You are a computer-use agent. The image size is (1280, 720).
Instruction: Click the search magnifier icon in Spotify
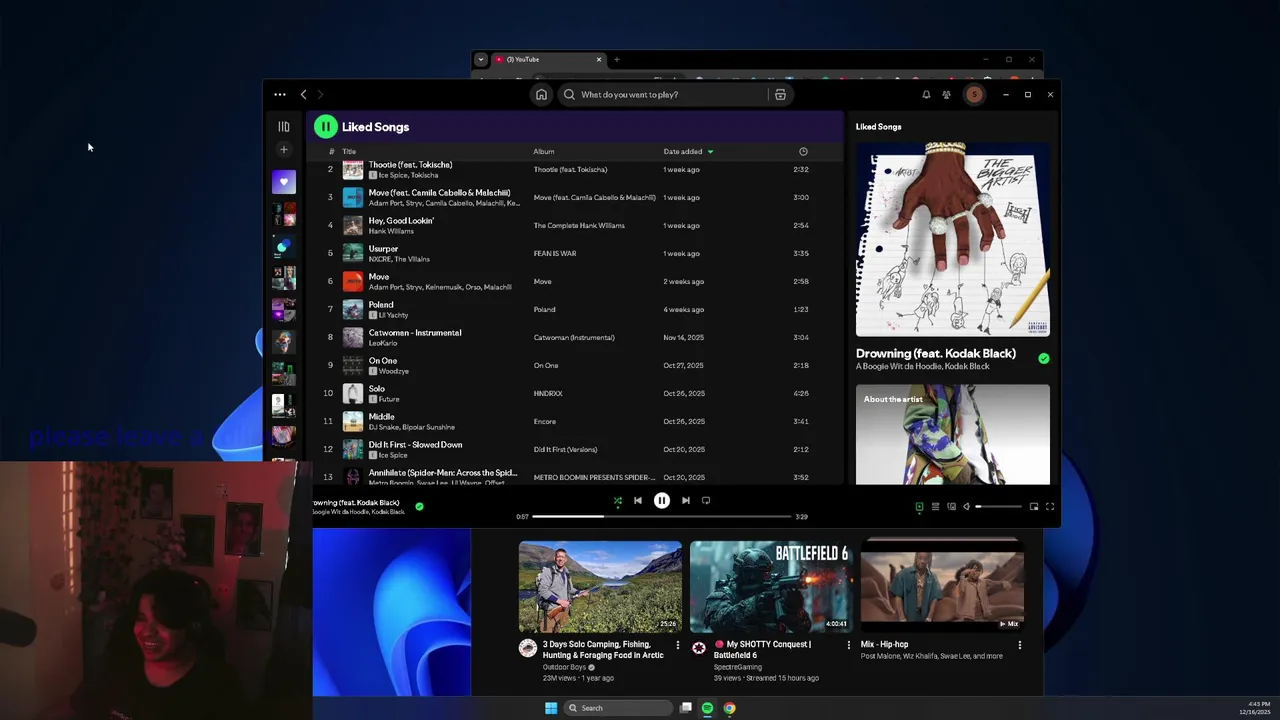[x=570, y=95]
